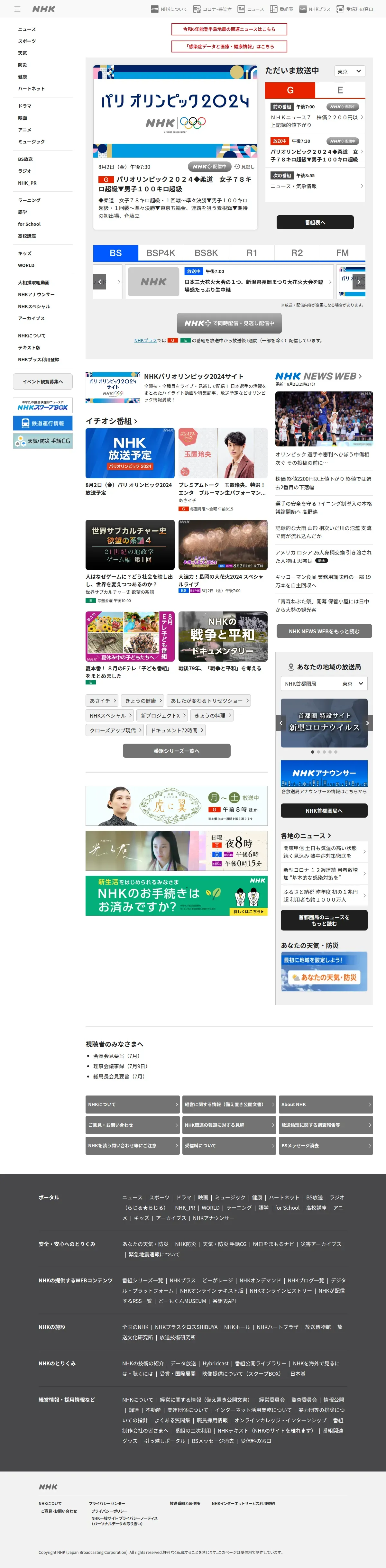Open 虎に翼 drama banner

coord(177,806)
